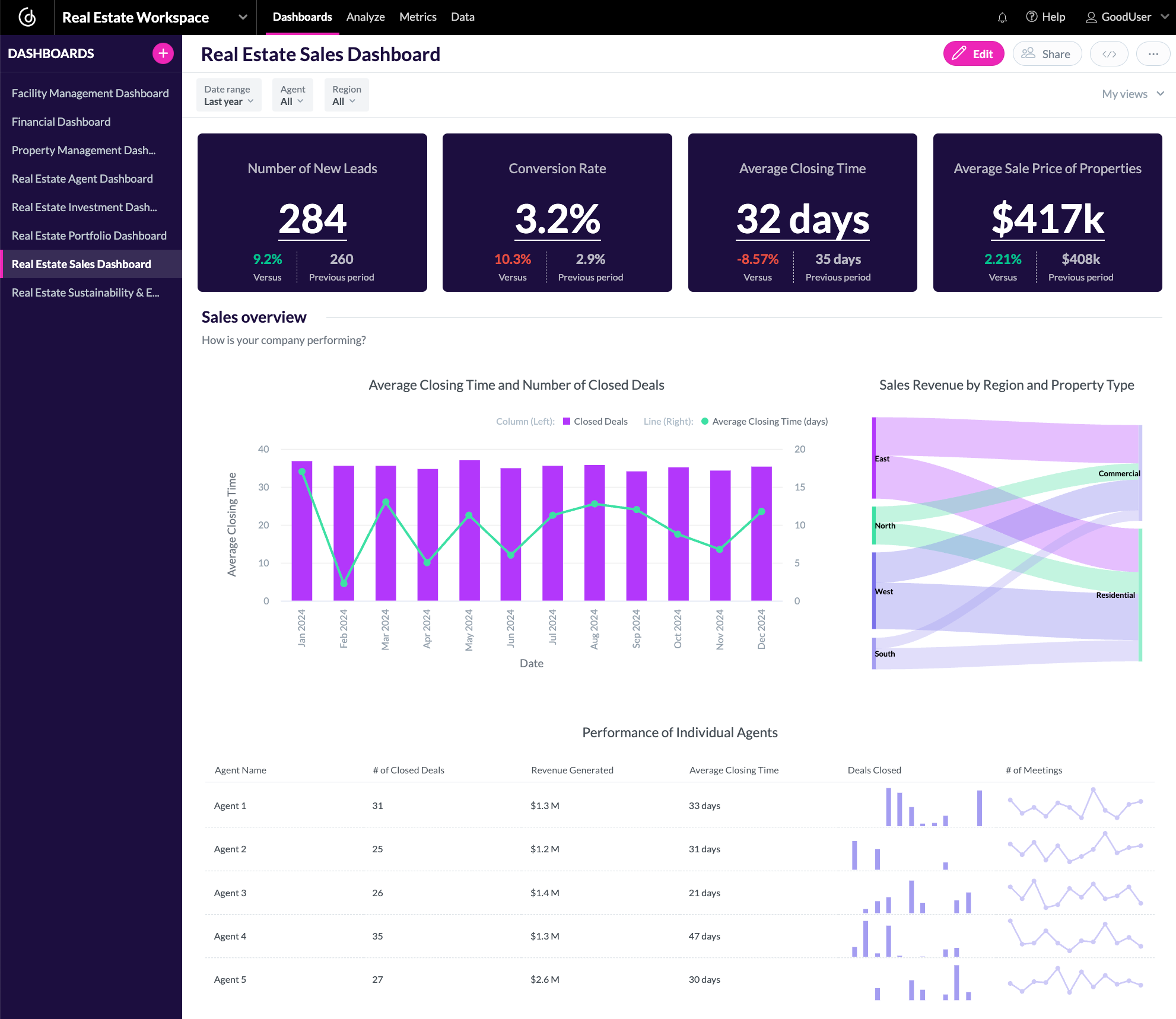This screenshot has width=1176, height=1019.
Task: Open the Financial Dashboard link
Action: tap(61, 122)
